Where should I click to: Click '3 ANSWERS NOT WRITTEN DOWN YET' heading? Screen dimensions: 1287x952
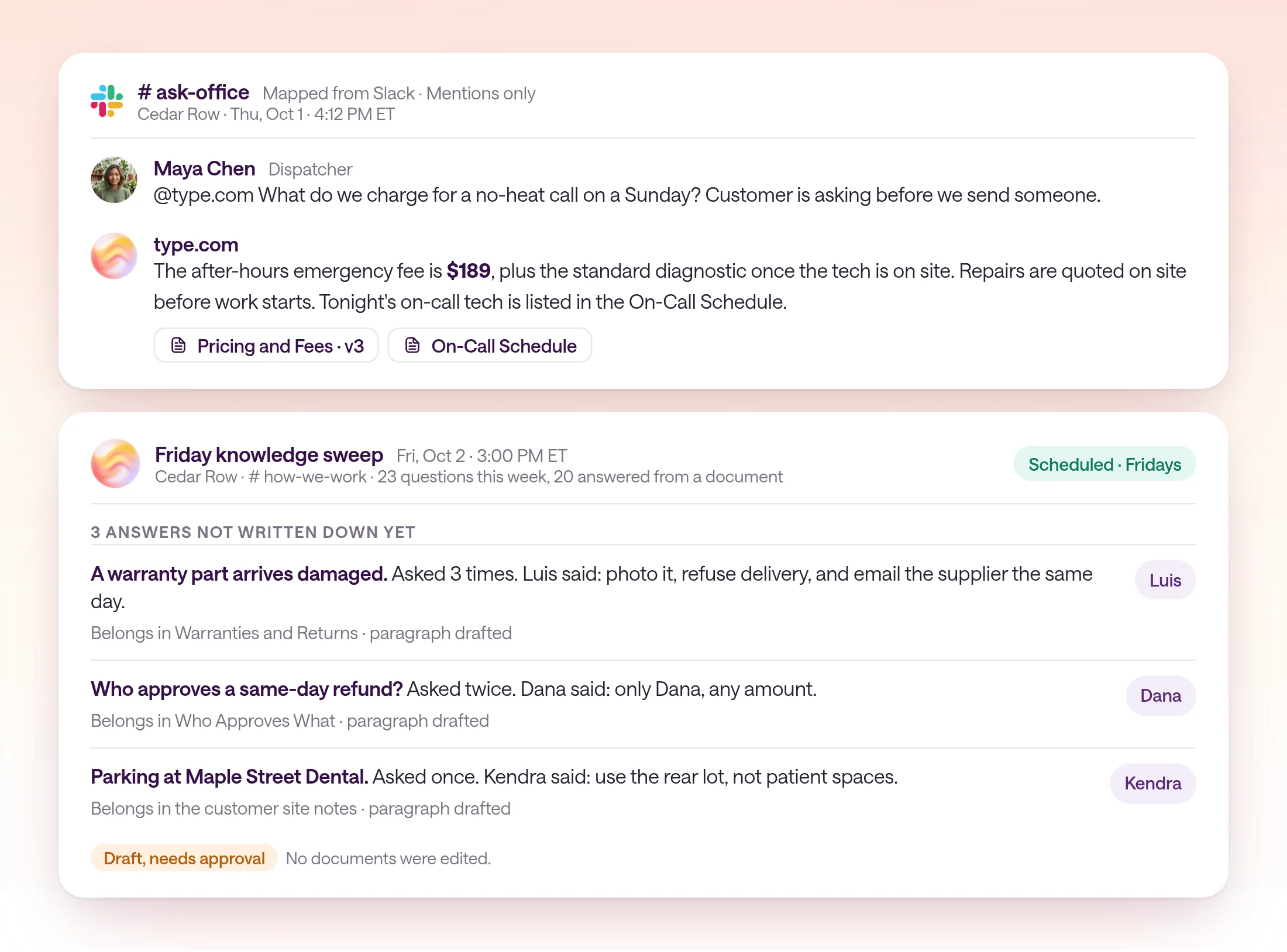253,532
